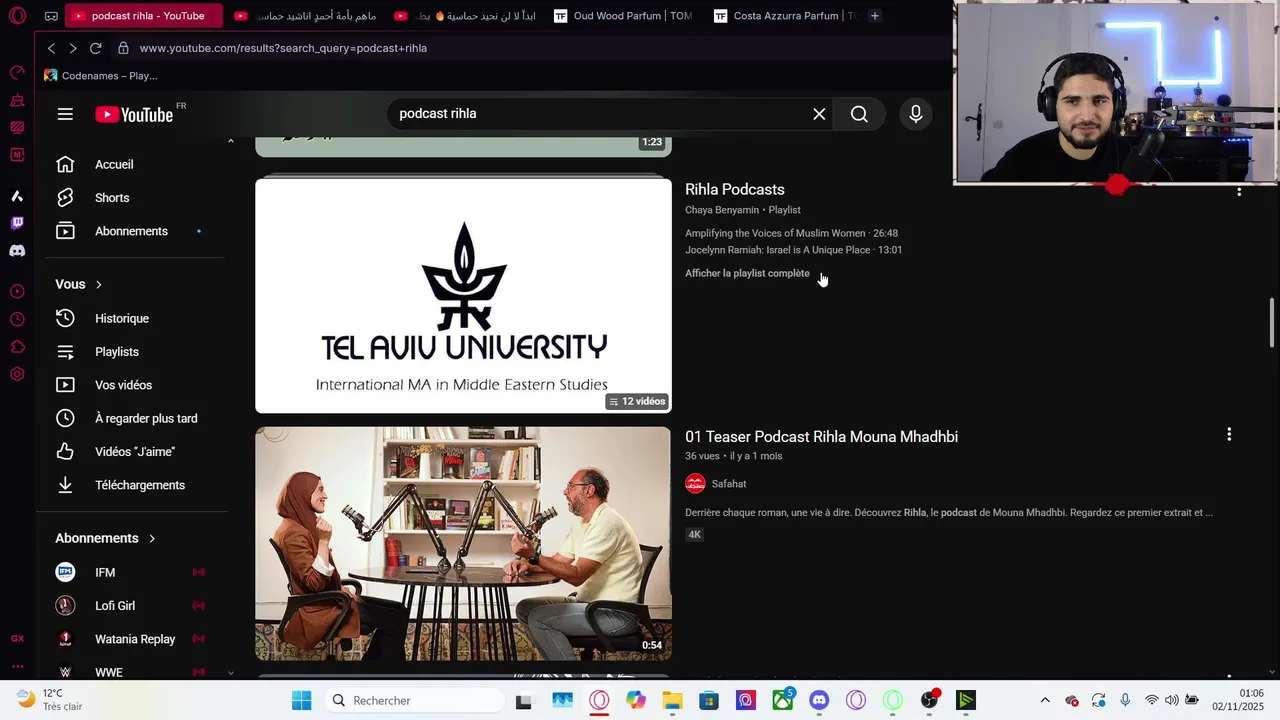The height and width of the screenshot is (720, 1280).
Task: Switch to the ماهم بأمة أحمد YouTube tab
Action: coord(305,16)
